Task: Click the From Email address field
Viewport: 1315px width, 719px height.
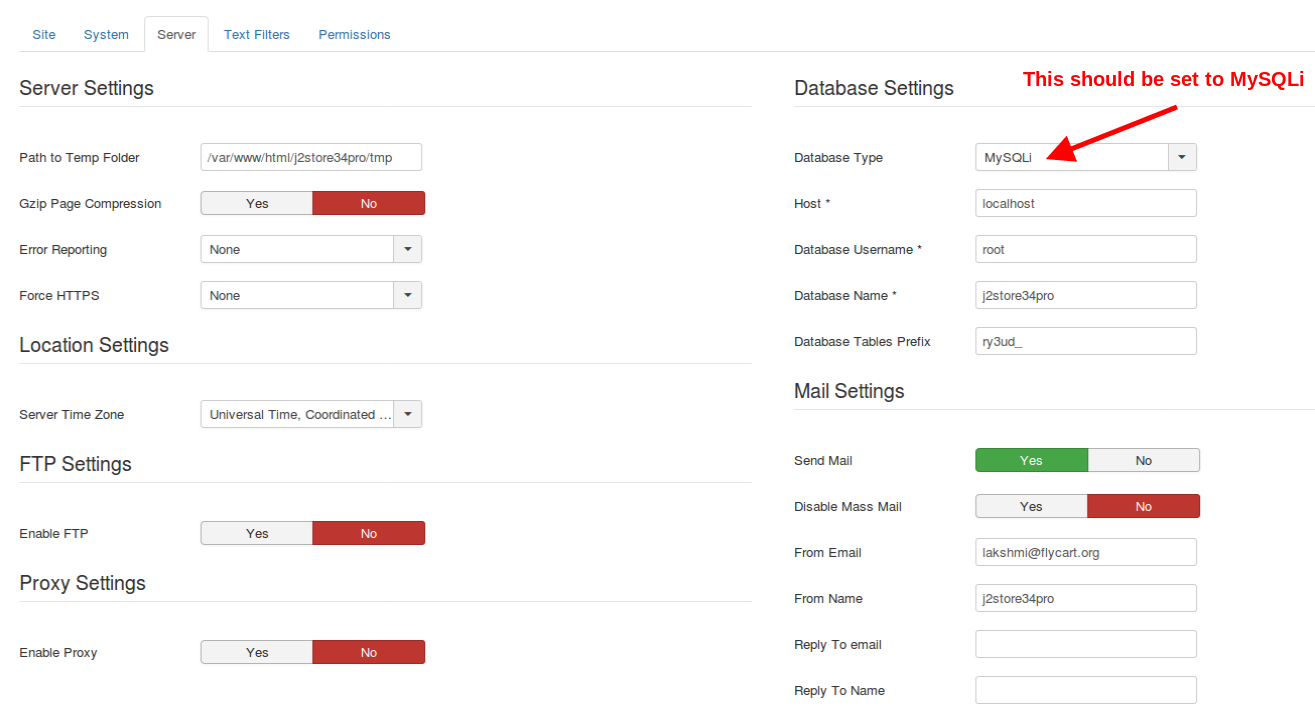Action: click(x=1085, y=551)
